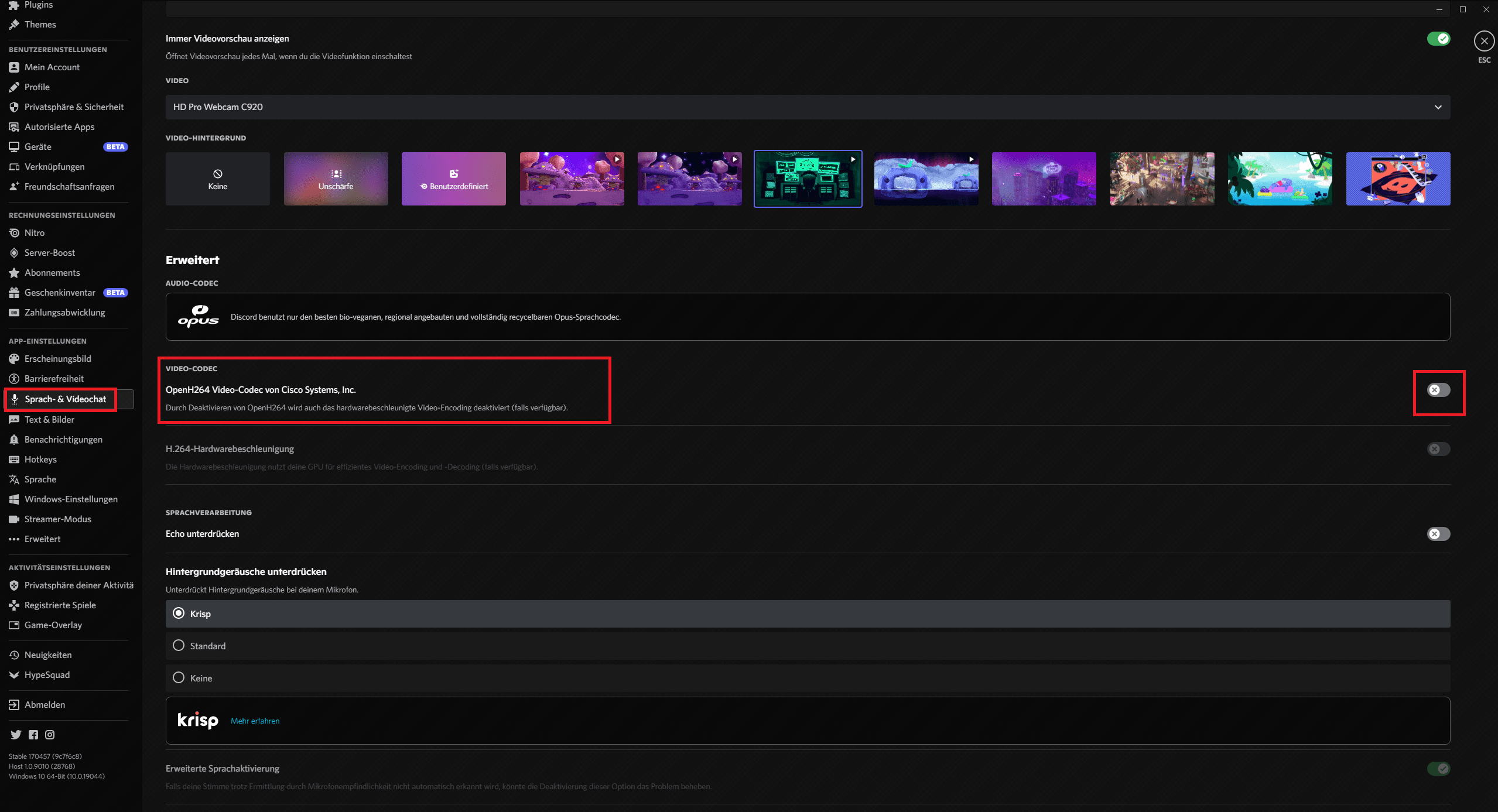Click the Game-Overlay icon in sidebar
The image size is (1498, 812).
14,625
